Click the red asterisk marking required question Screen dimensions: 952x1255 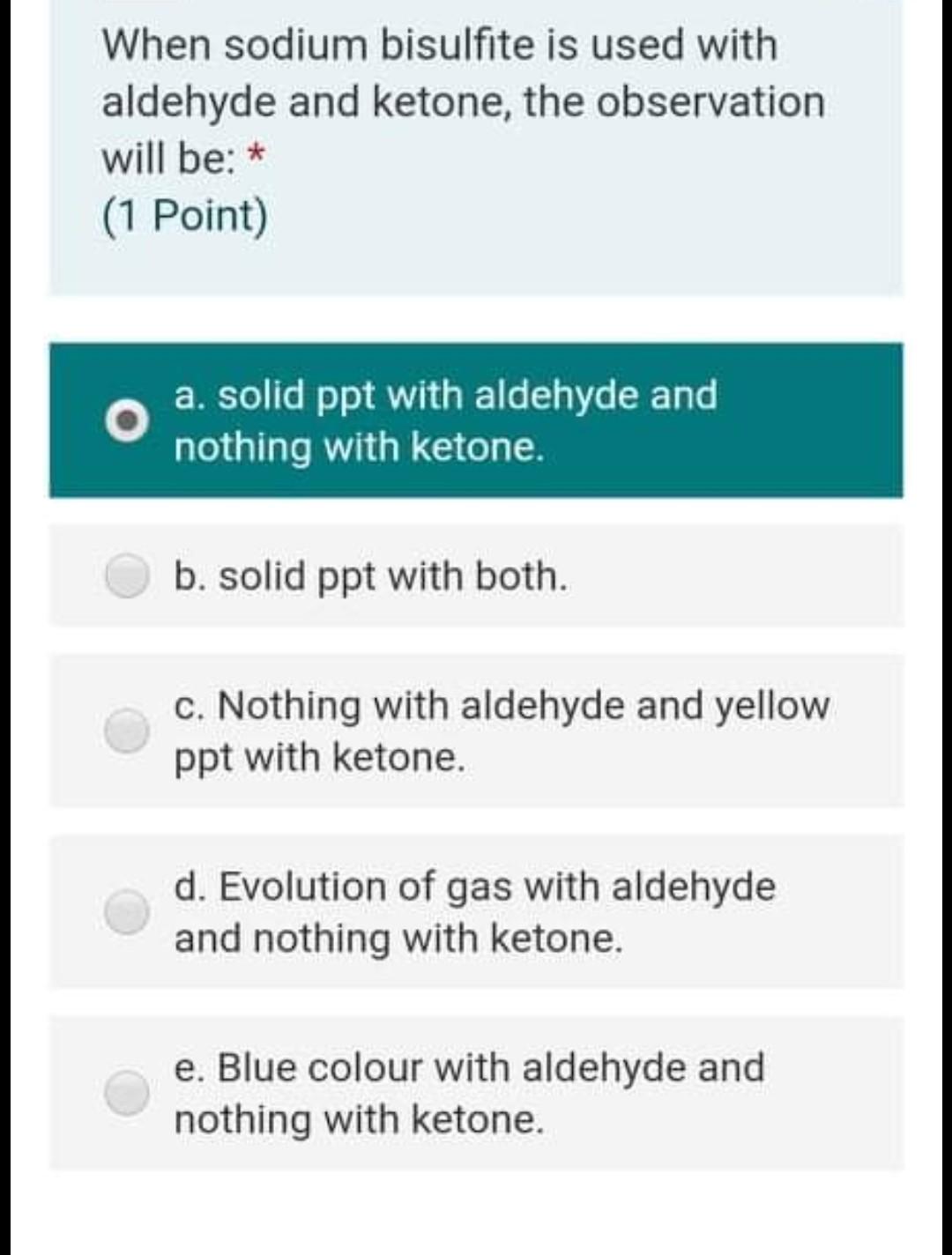(x=255, y=157)
